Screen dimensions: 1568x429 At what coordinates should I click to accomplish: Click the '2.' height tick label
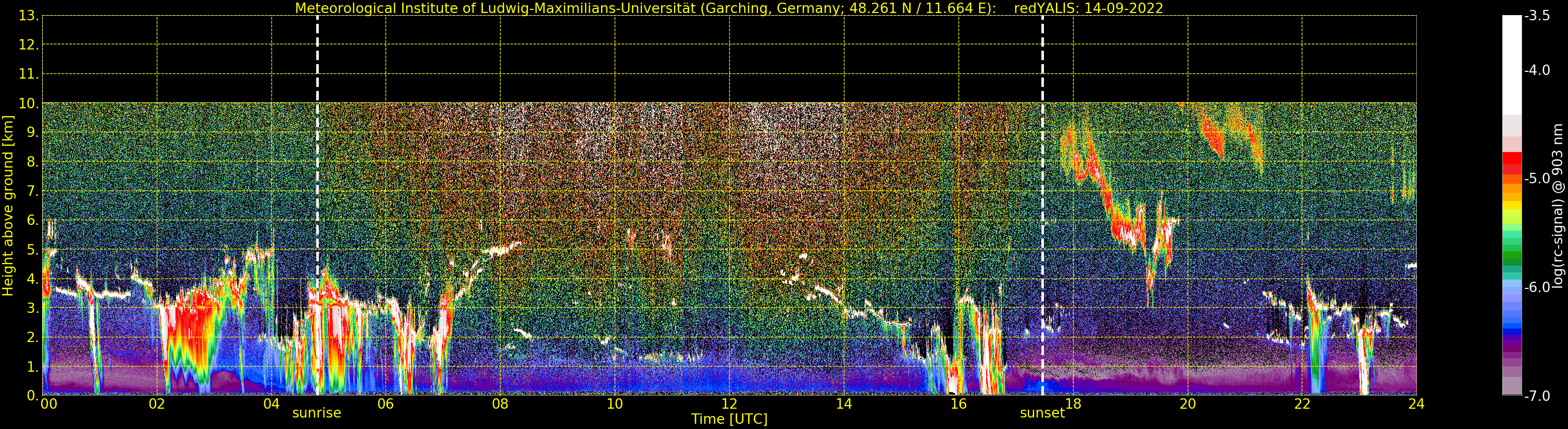[x=32, y=337]
